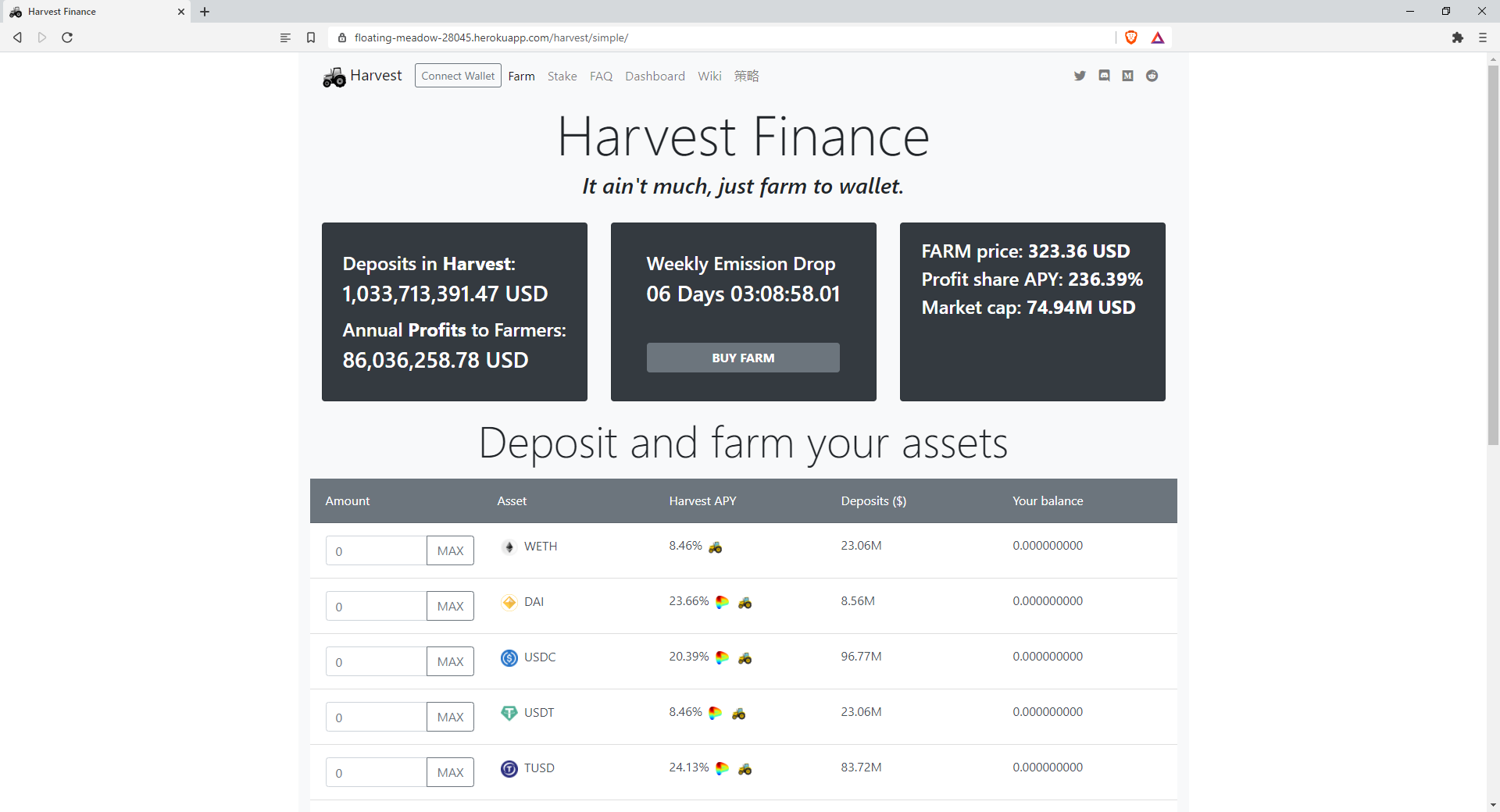Click the browser address bar URL
This screenshot has width=1500, height=812.
[x=491, y=37]
